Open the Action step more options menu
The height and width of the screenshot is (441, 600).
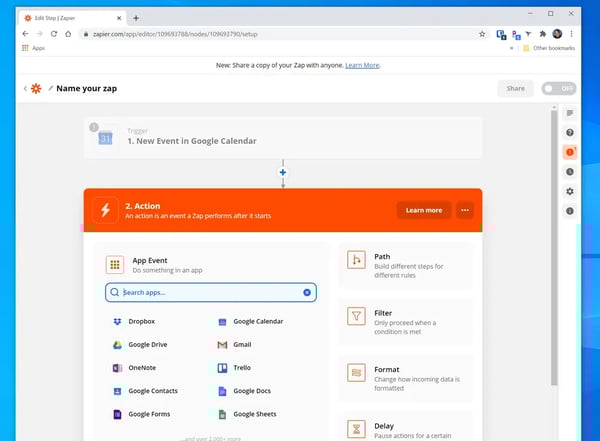465,210
